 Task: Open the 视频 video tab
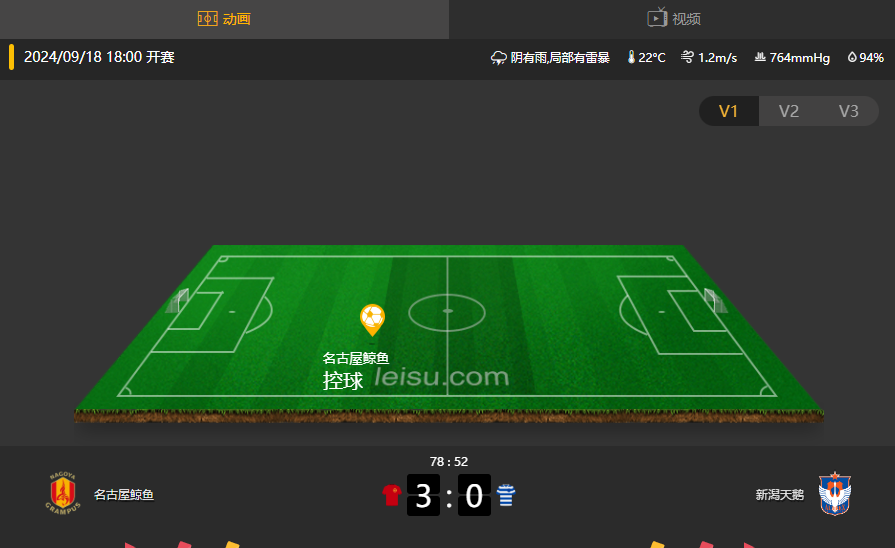(x=672, y=19)
